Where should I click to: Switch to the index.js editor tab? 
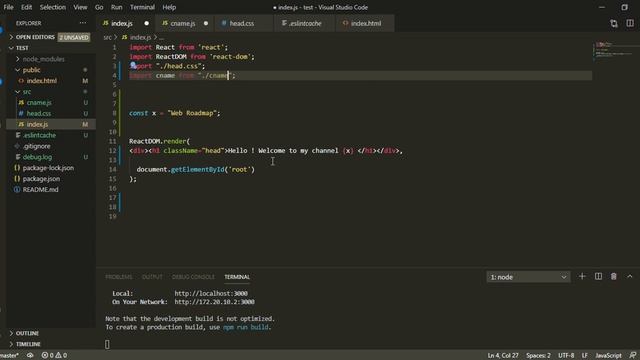pyautogui.click(x=126, y=23)
